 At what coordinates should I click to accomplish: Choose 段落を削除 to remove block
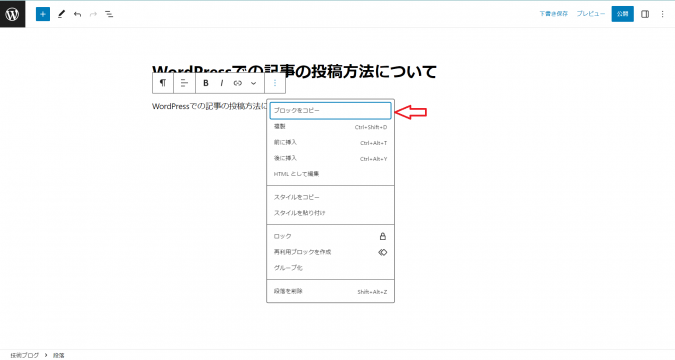[x=330, y=292]
